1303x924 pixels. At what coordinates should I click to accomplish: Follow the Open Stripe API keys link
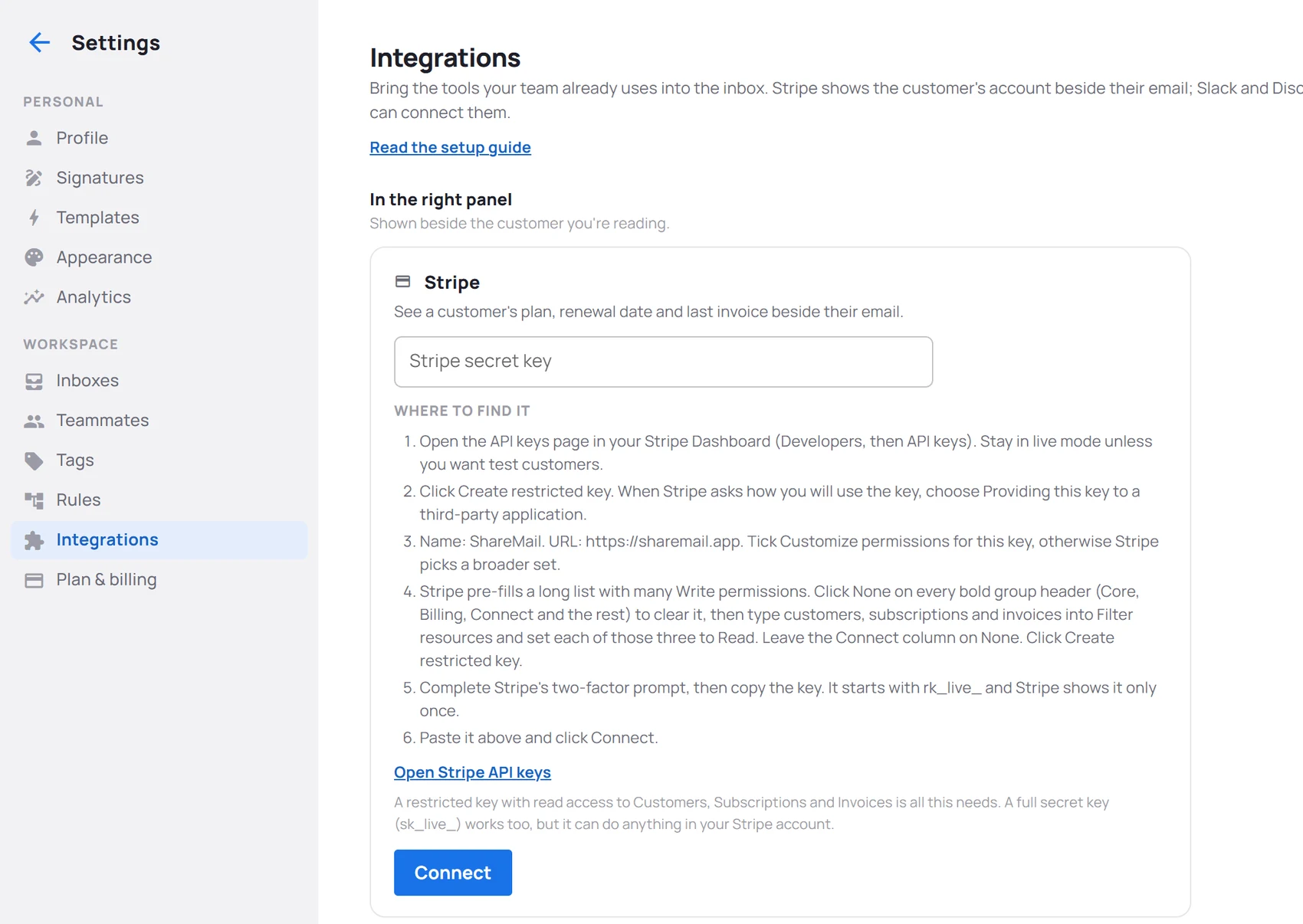472,772
